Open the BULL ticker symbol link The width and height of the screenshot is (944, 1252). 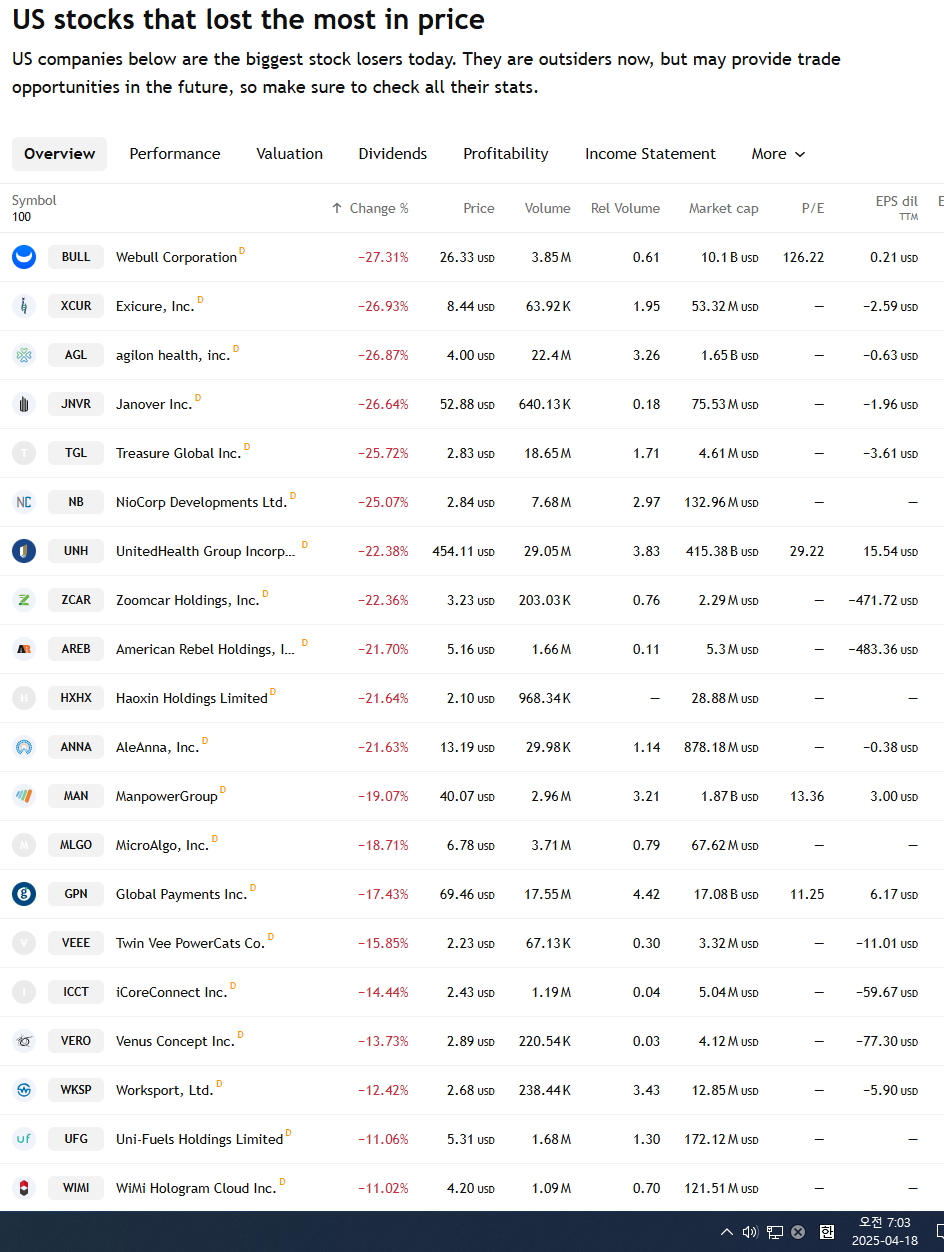tap(76, 257)
